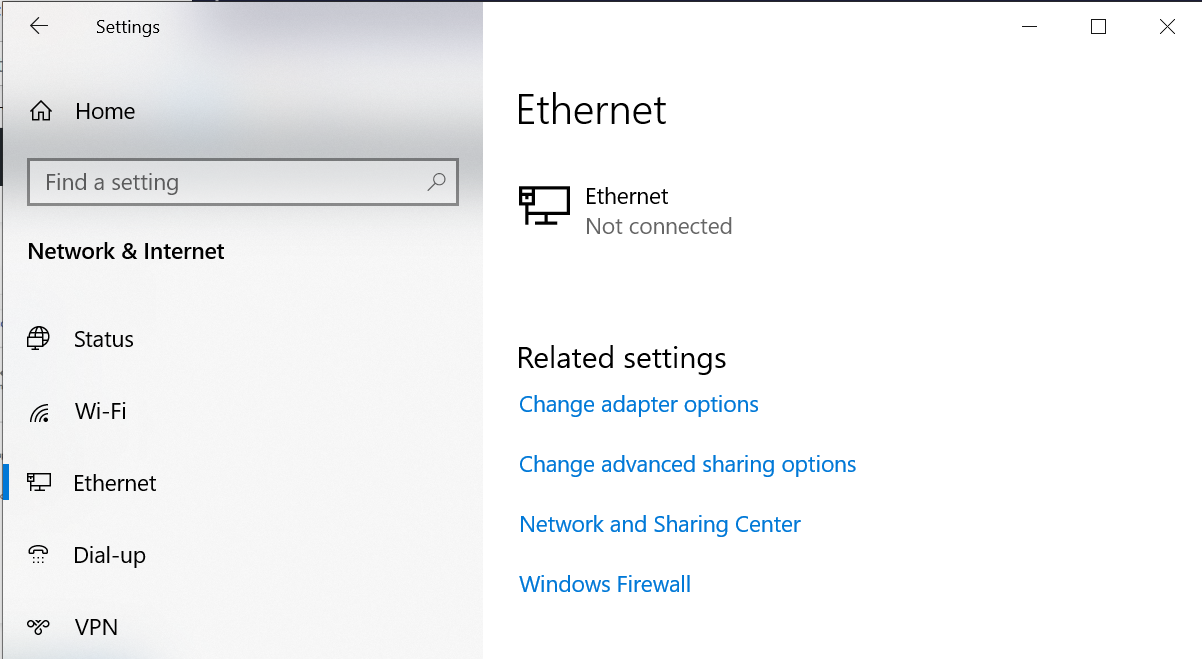
Task: Open the VPN settings section
Action: click(x=96, y=627)
